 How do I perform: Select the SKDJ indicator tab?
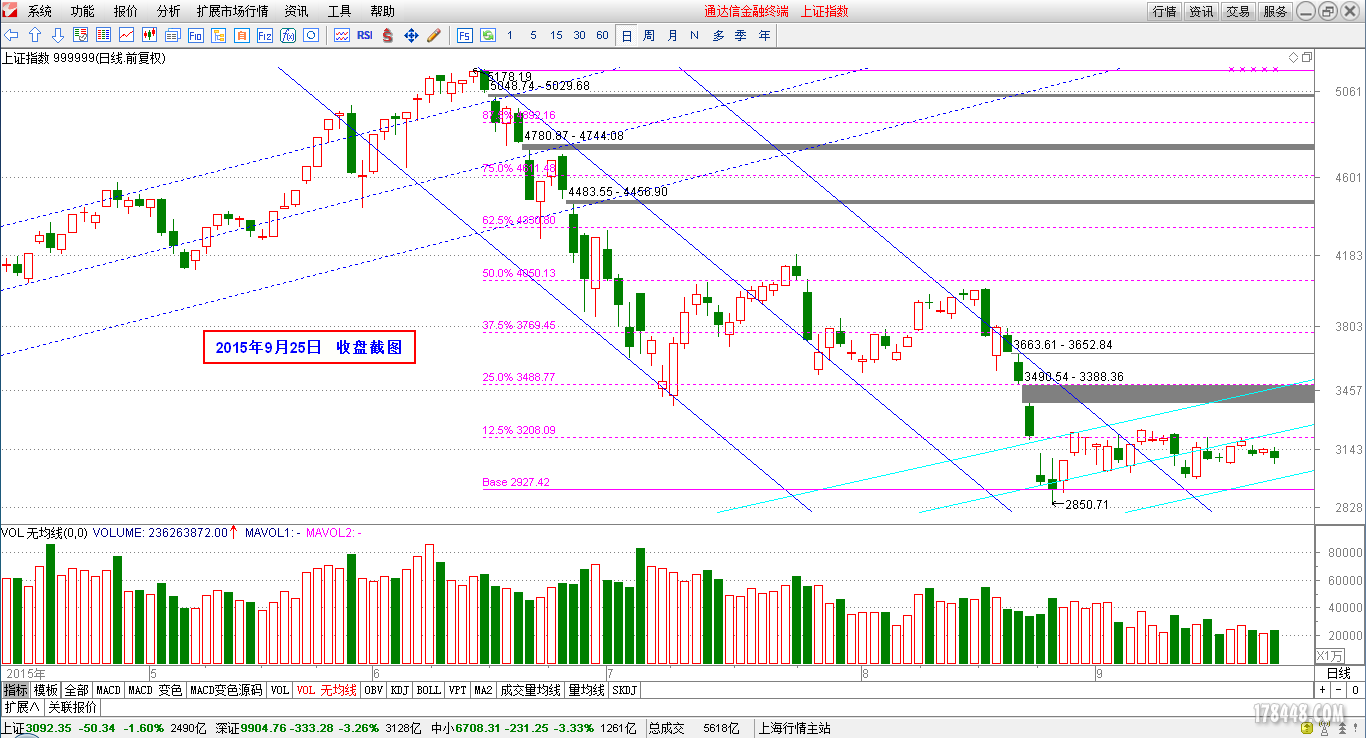(x=624, y=690)
